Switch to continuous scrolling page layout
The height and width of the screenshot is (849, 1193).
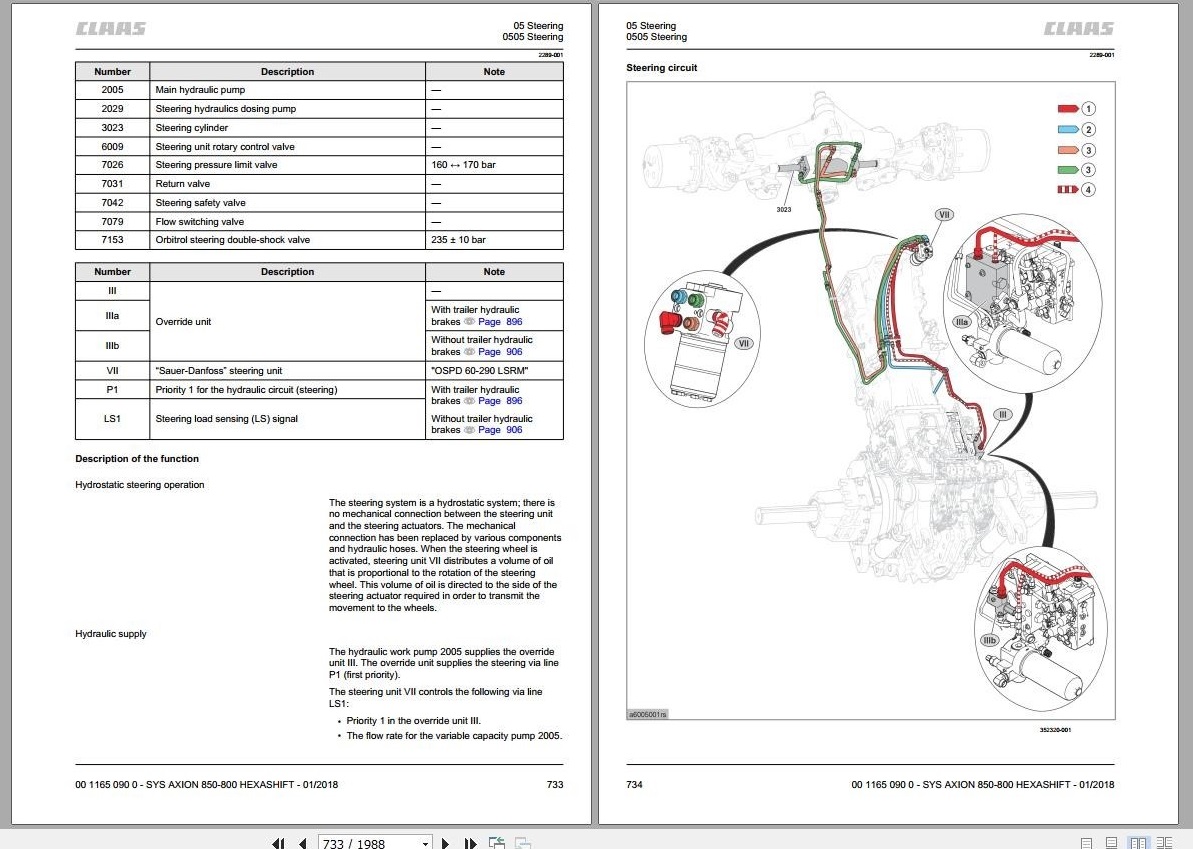click(1112, 843)
